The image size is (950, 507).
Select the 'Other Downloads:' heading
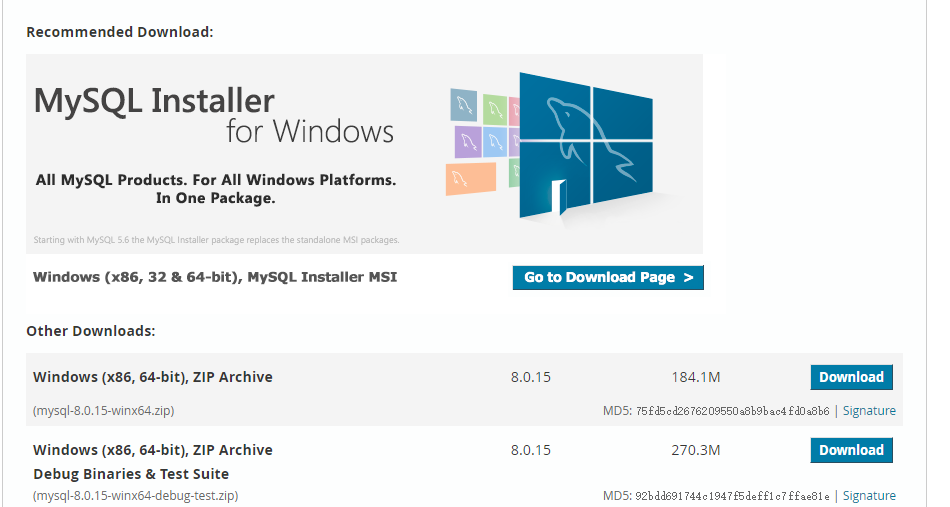(x=91, y=331)
